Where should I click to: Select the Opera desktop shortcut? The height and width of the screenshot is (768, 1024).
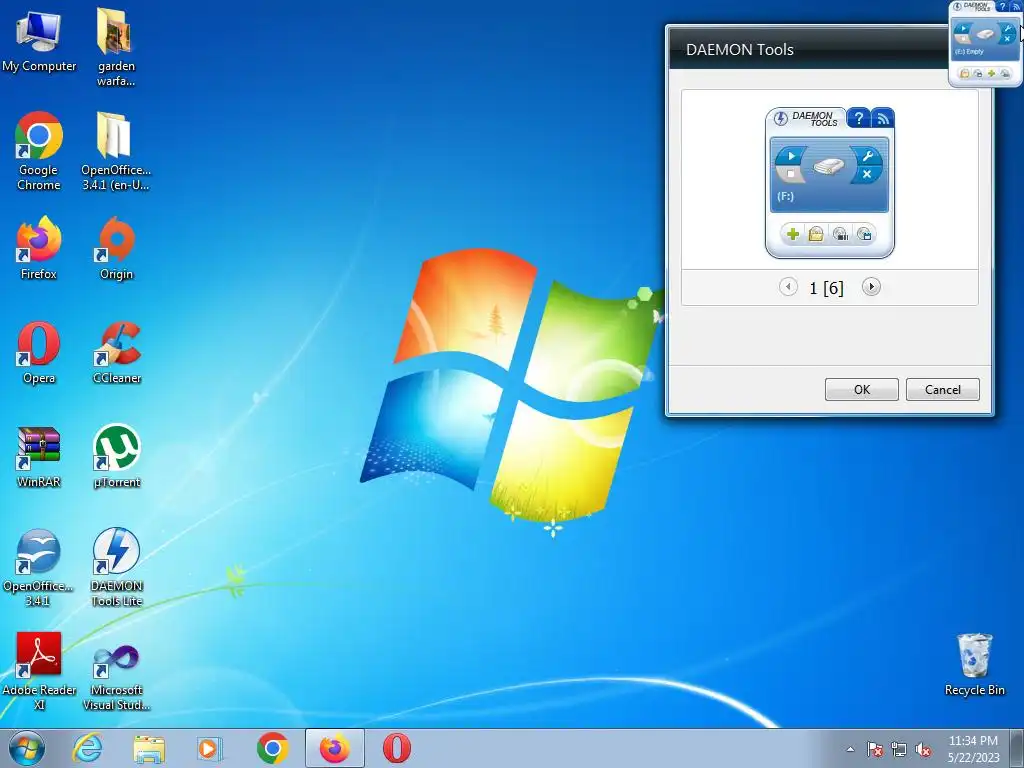click(x=39, y=353)
